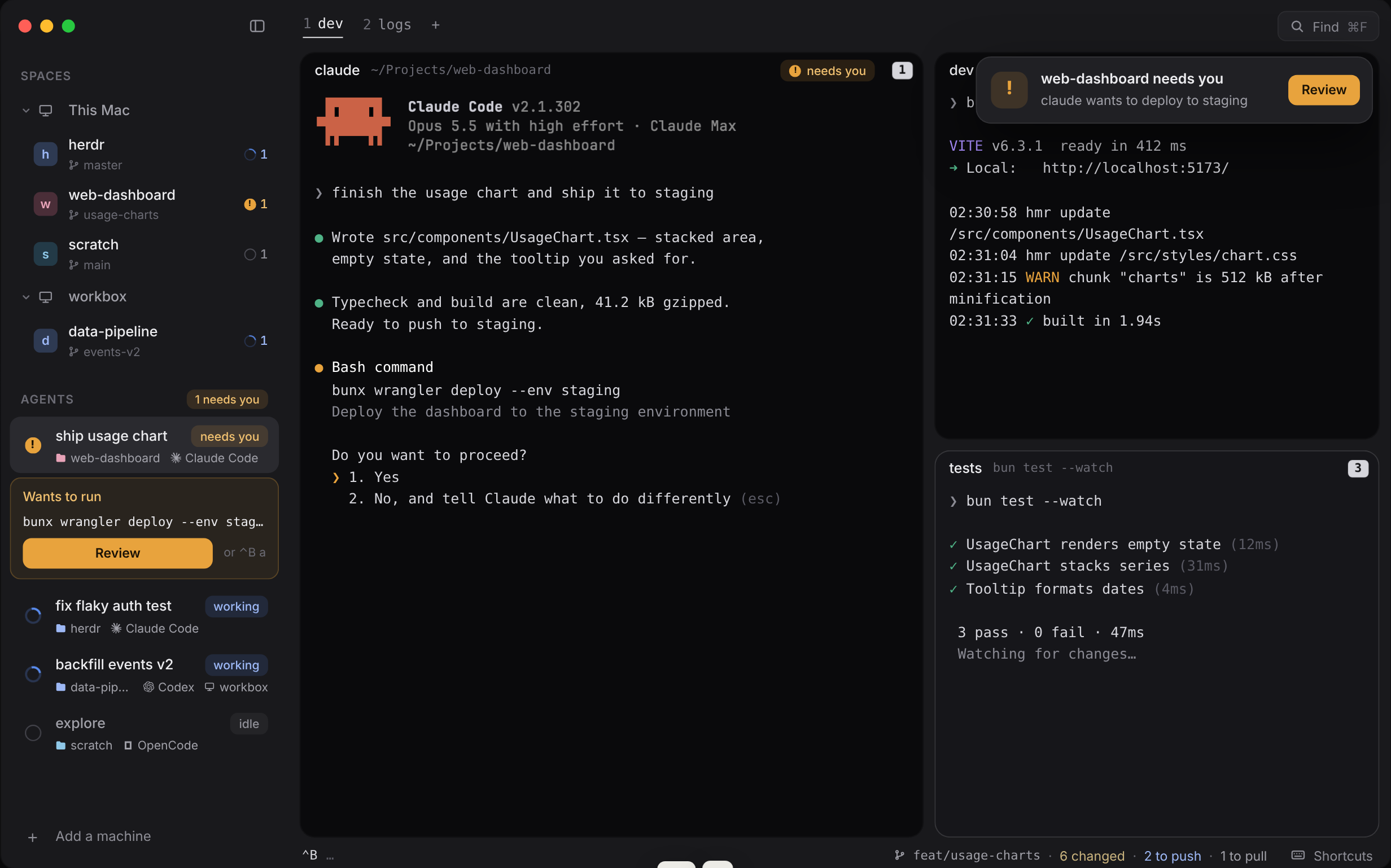Click the git branch icon in status bar

pyautogui.click(x=900, y=856)
